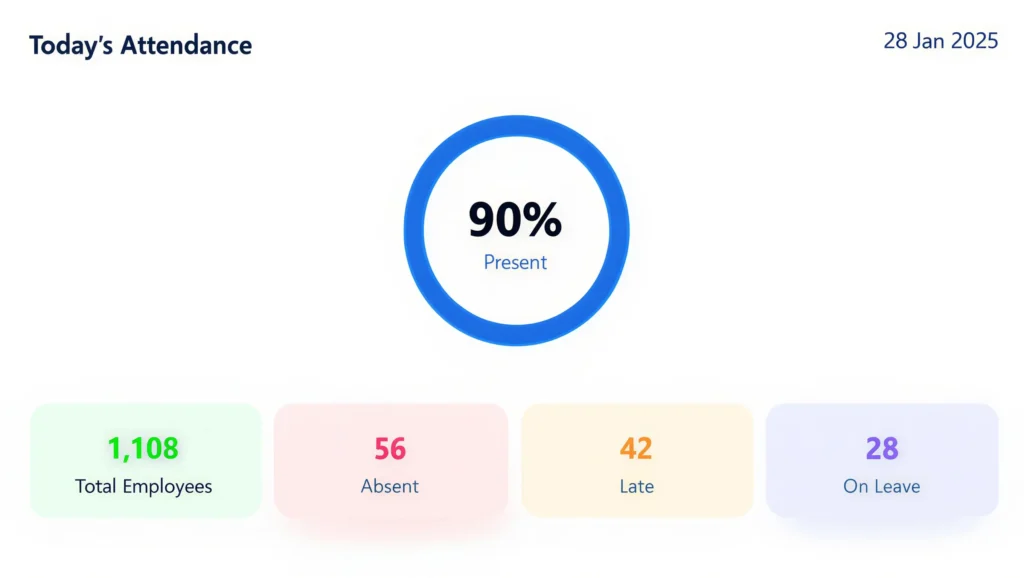Click the Today's Attendance heading
The height and width of the screenshot is (578, 1024).
(x=140, y=45)
